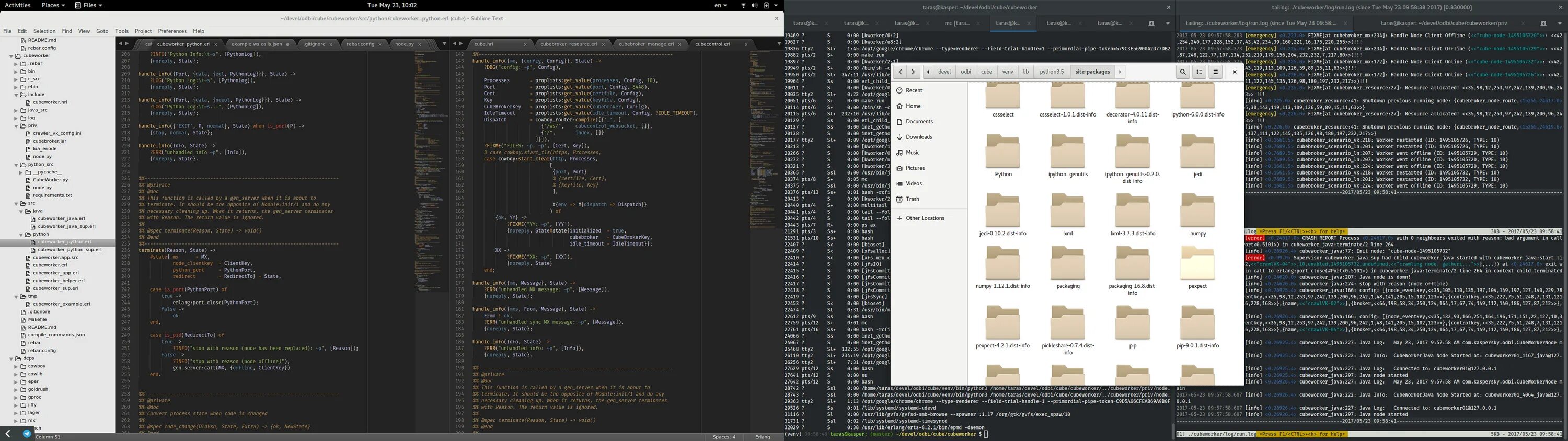Open the Wi-Fi network indicator in the top bar
Image resolution: width=1568 pixels, height=441 pixels.
tap(743, 5)
